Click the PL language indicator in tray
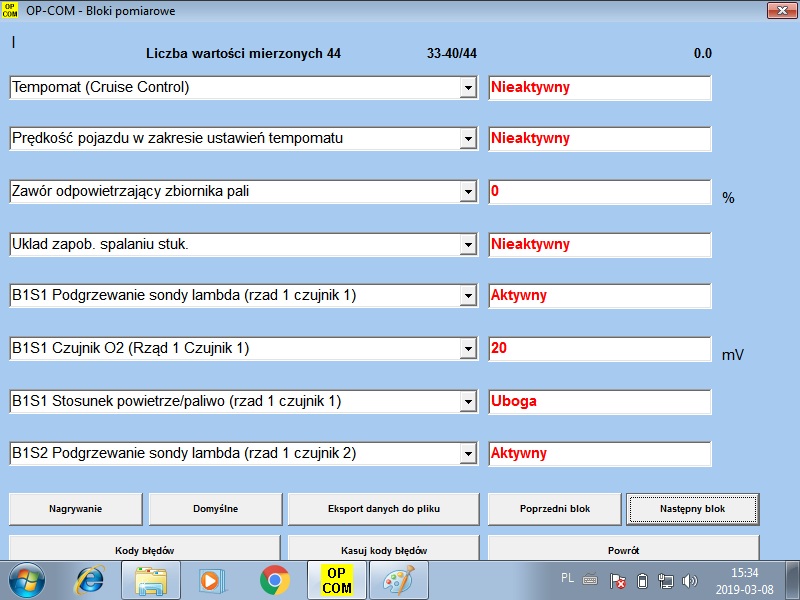The image size is (800, 600). point(567,579)
